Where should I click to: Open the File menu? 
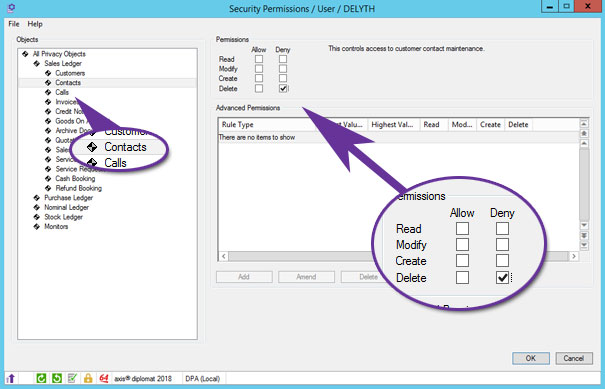(x=14, y=24)
